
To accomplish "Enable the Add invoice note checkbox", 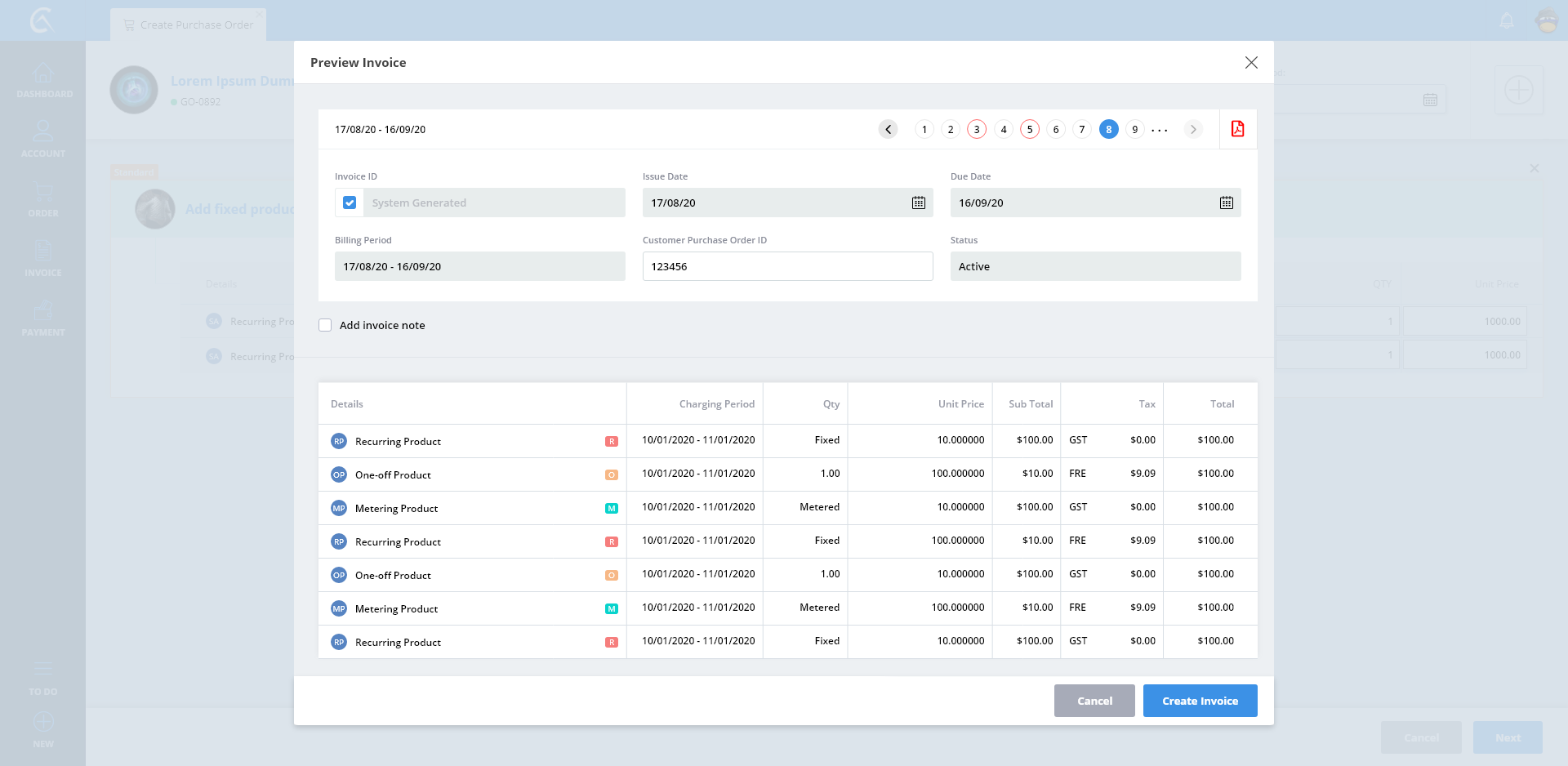I will tap(325, 325).
